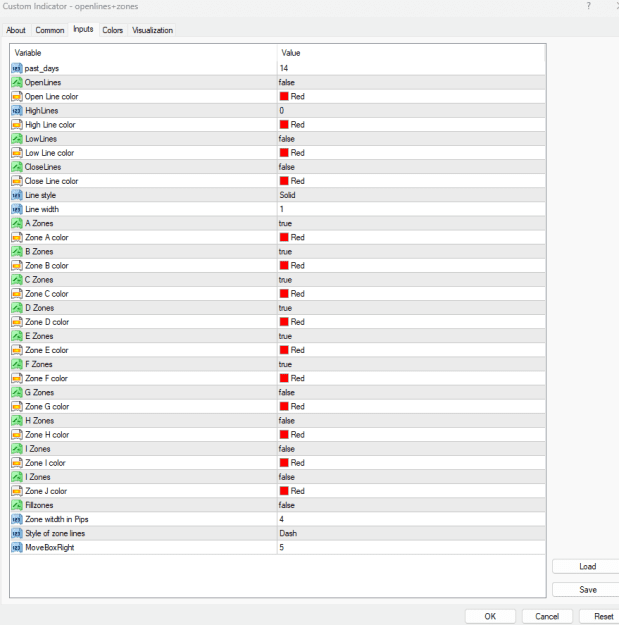Click the B Zones boolean icon
This screenshot has width=619, height=625.
17,252
